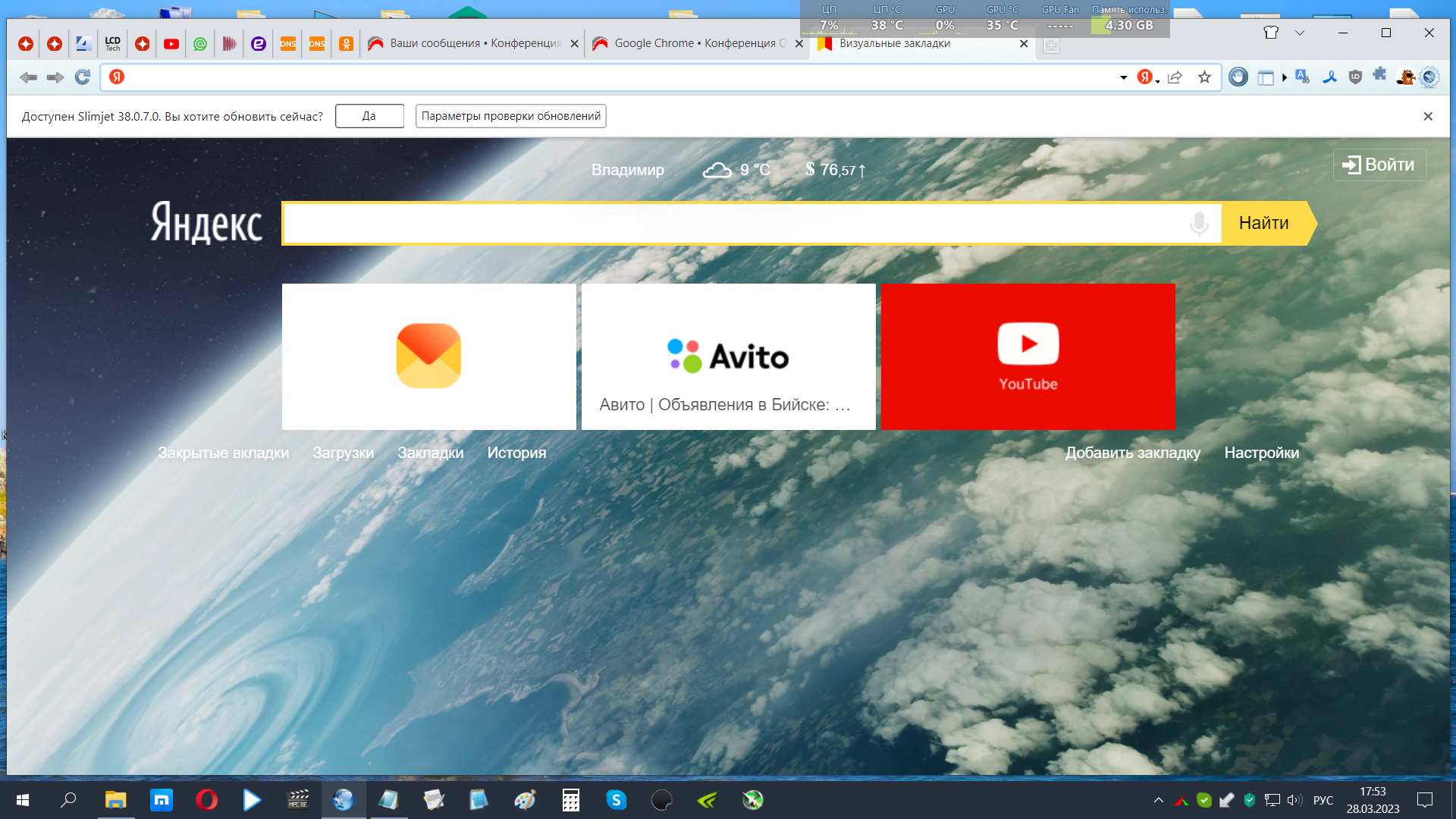This screenshot has width=1456, height=819.
Task: Click the bookmark star in the address bar
Action: tap(1204, 77)
